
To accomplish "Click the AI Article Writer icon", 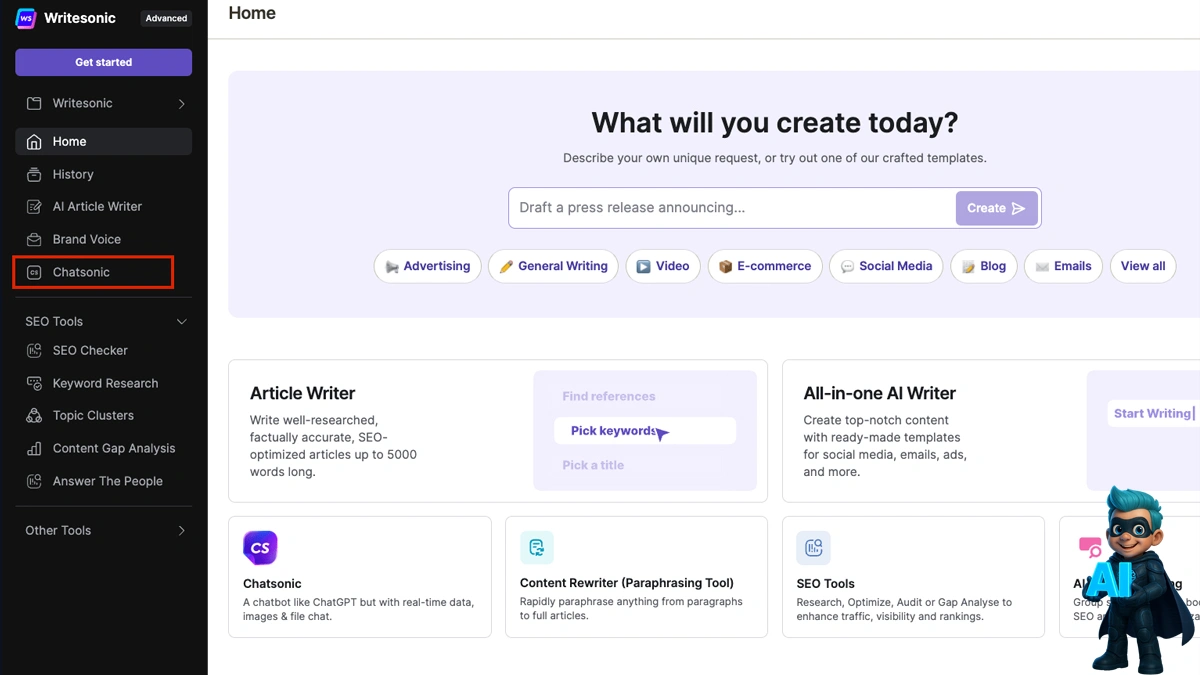I will (x=34, y=207).
